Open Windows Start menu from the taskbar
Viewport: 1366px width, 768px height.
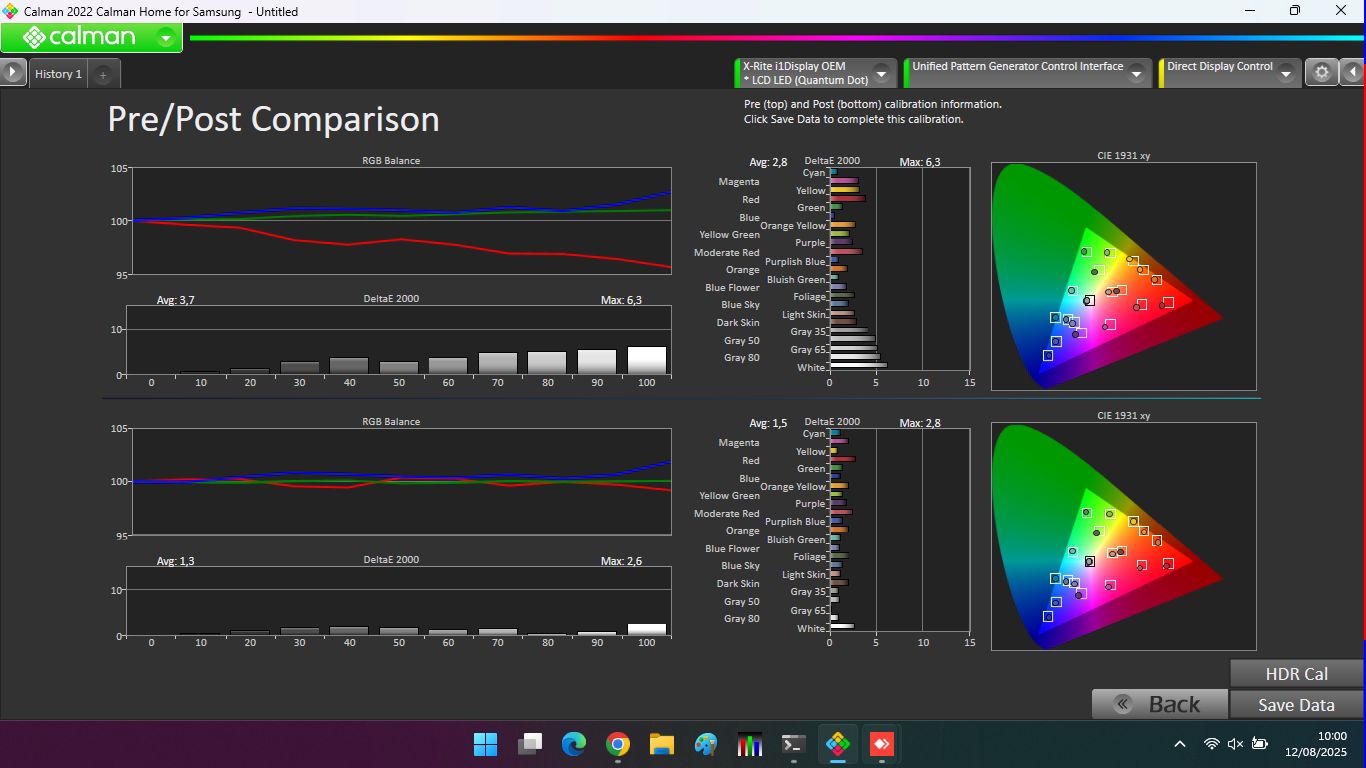pyautogui.click(x=485, y=744)
